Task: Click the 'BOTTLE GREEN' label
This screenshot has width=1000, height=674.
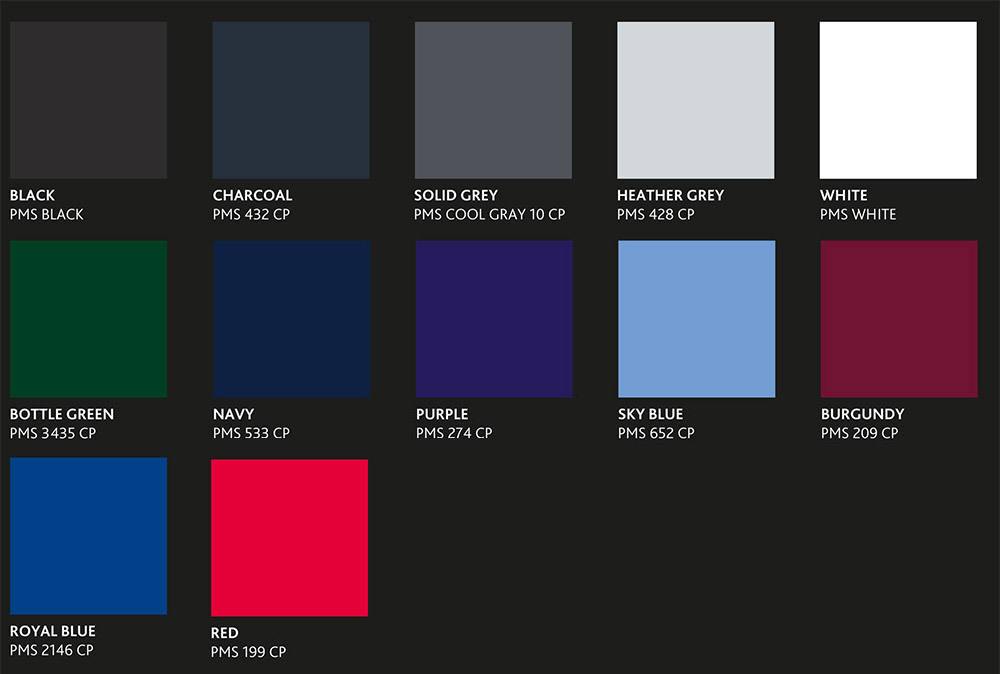Action: point(62,414)
